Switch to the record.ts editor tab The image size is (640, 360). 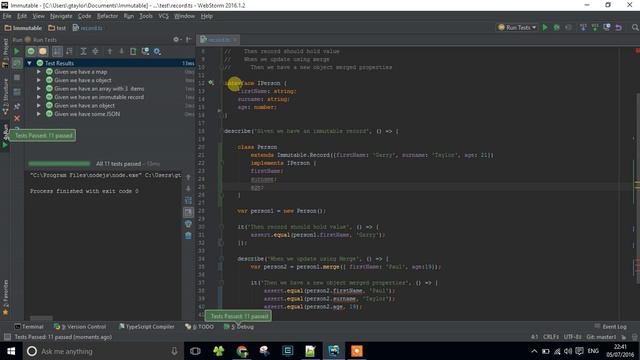[x=219, y=40]
